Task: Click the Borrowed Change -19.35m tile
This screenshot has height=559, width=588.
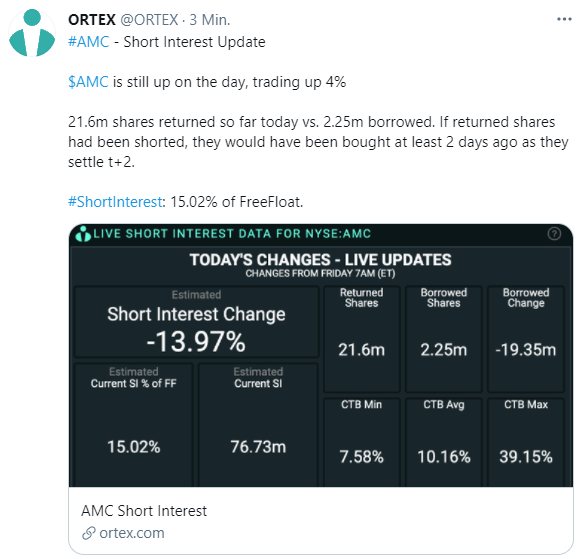Action: tap(526, 339)
